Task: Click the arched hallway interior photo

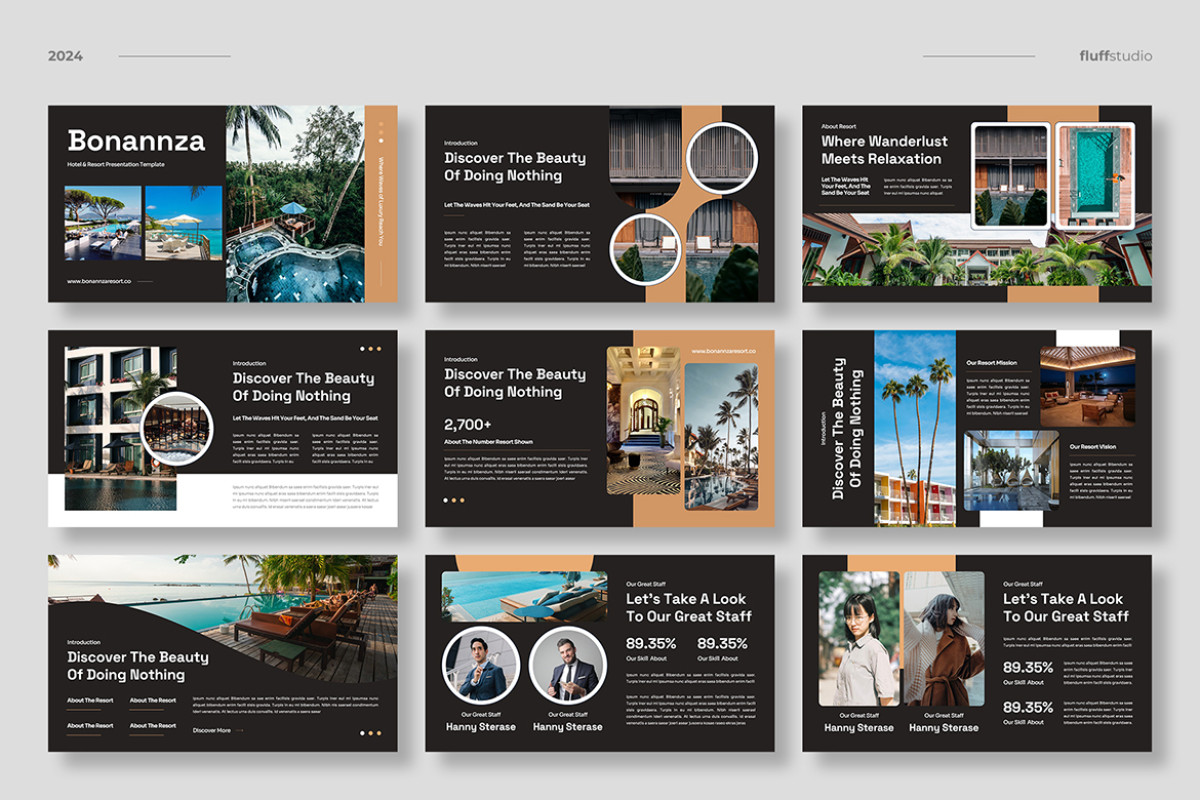Action: [642, 421]
